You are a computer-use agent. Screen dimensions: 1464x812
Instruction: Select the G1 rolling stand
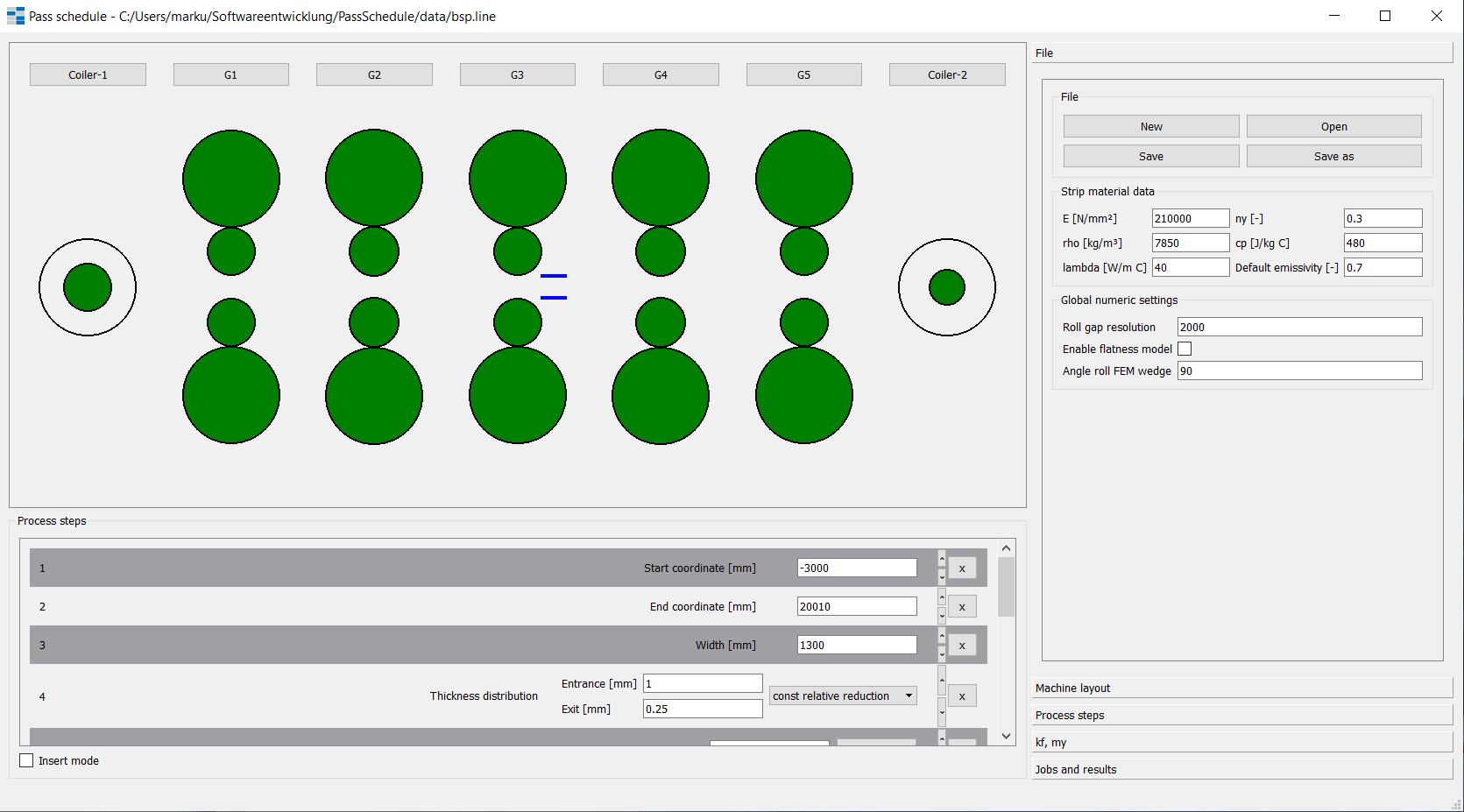[x=230, y=74]
